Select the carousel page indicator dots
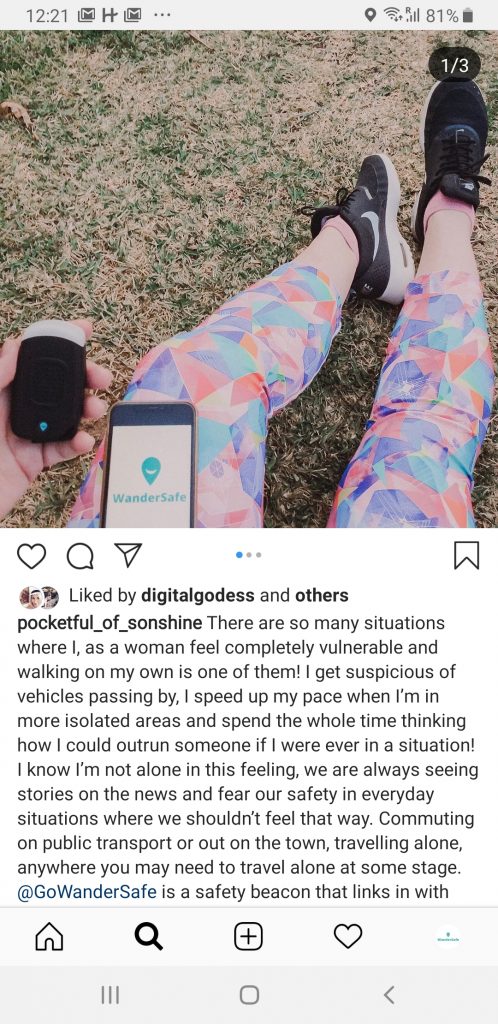 (249, 555)
